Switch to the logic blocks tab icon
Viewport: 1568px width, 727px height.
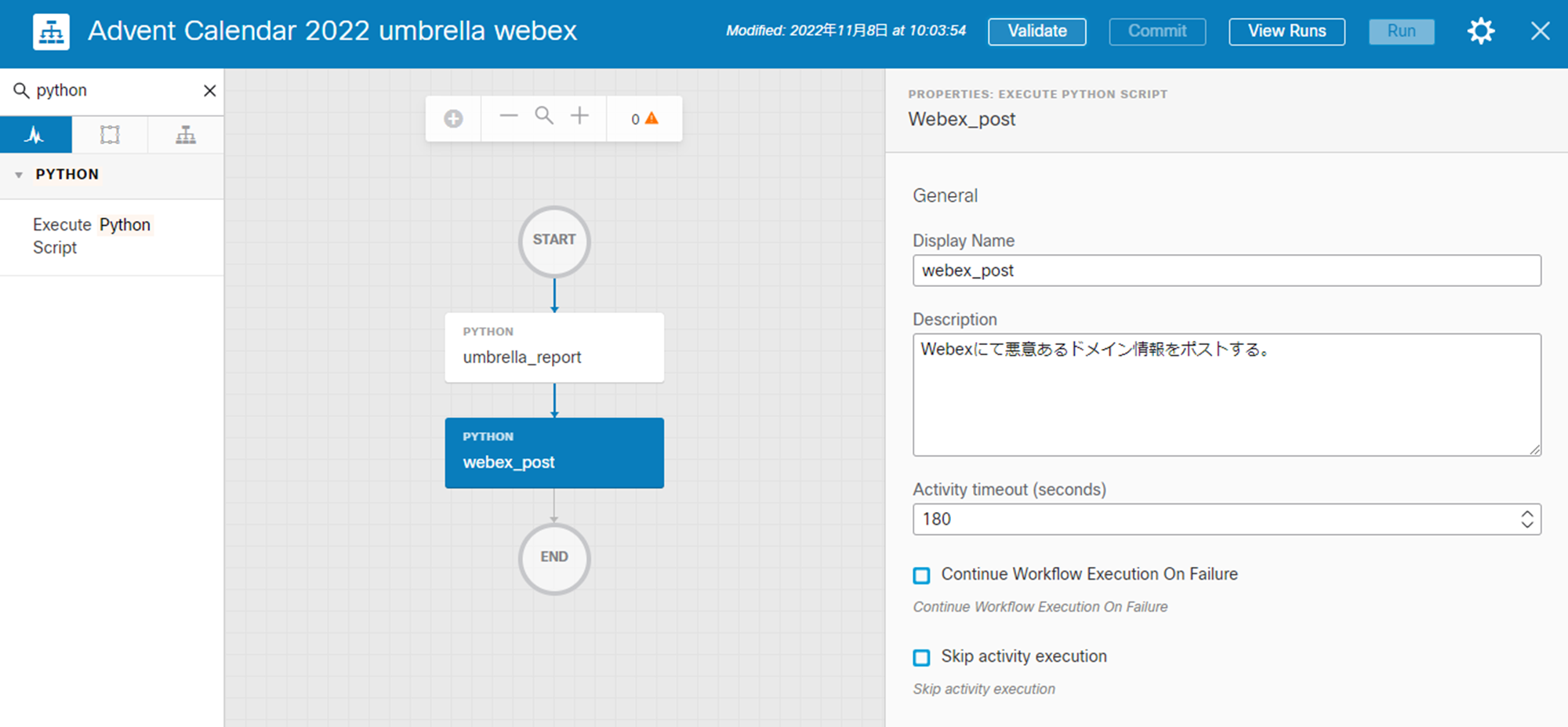(x=110, y=135)
